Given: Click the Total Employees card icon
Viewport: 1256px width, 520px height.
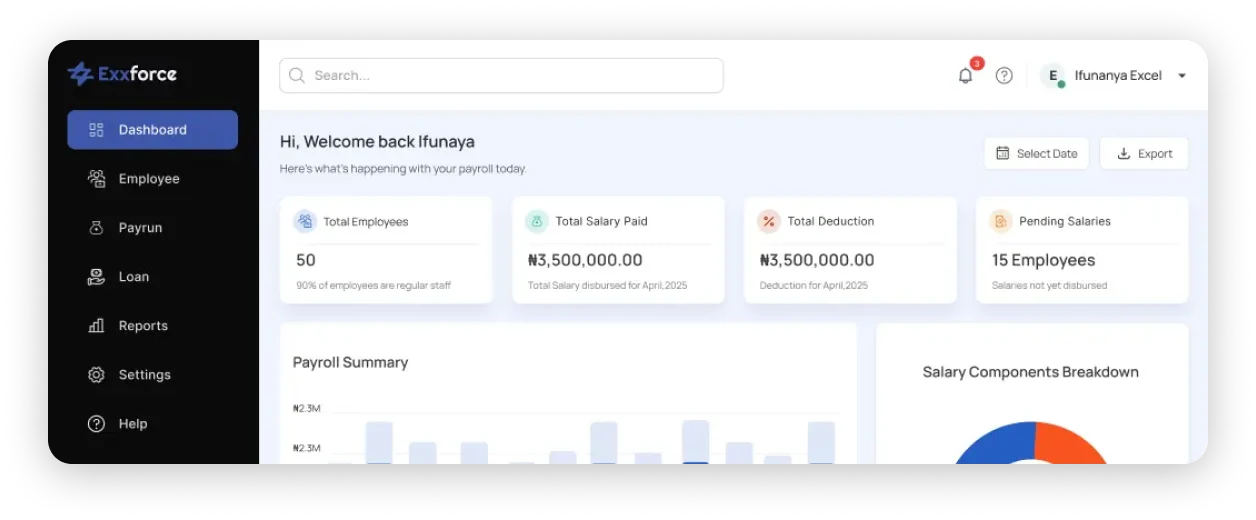Looking at the screenshot, I should point(305,221).
